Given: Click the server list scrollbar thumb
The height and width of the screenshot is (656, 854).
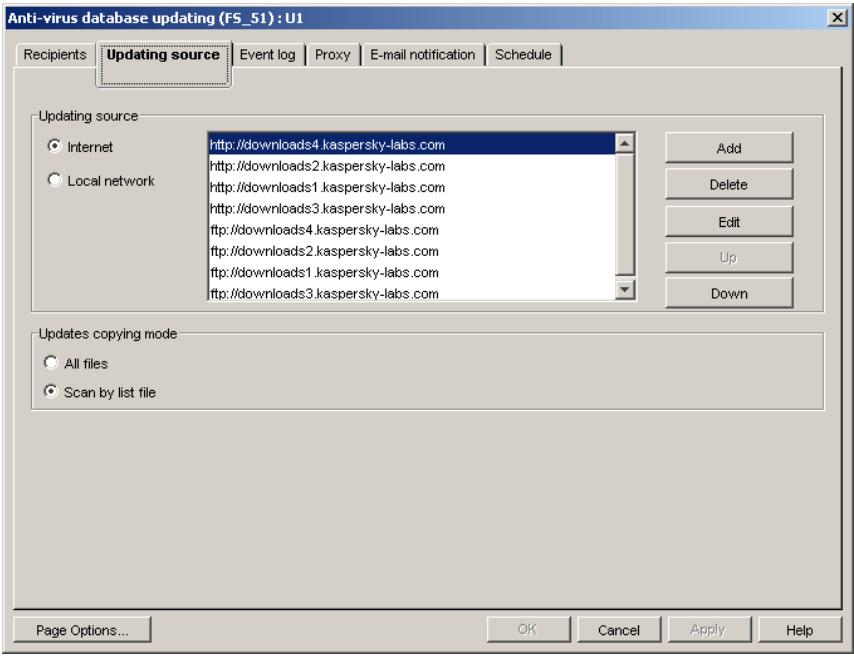Looking at the screenshot, I should pos(625,214).
